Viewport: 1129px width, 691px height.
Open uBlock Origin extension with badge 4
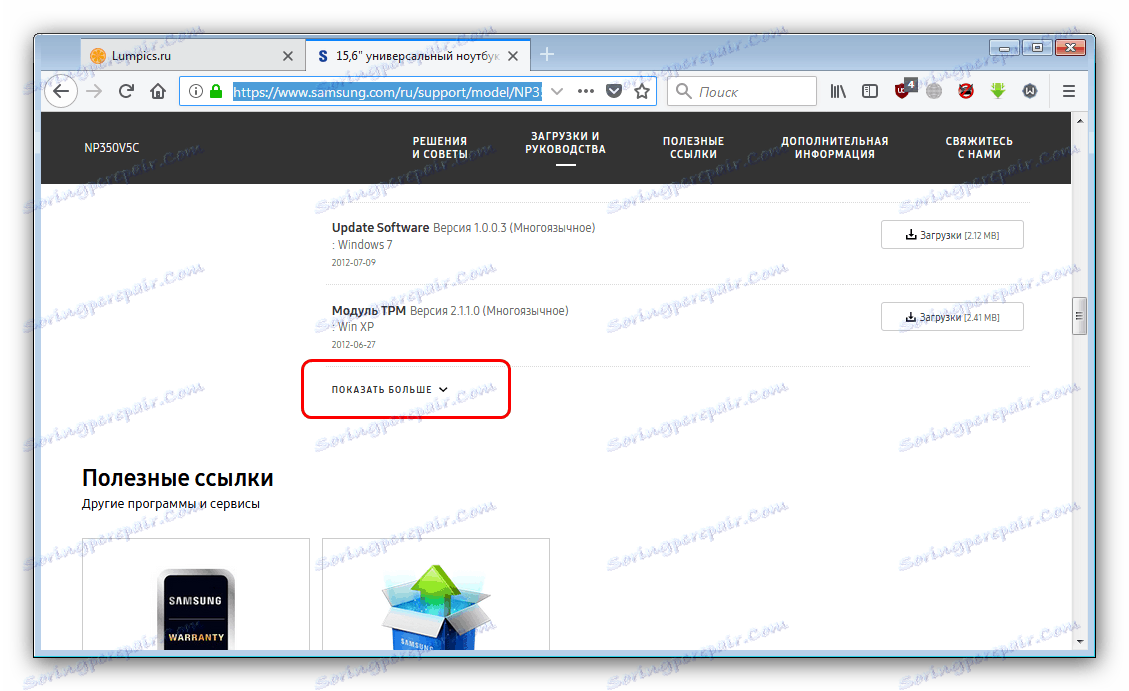(903, 90)
